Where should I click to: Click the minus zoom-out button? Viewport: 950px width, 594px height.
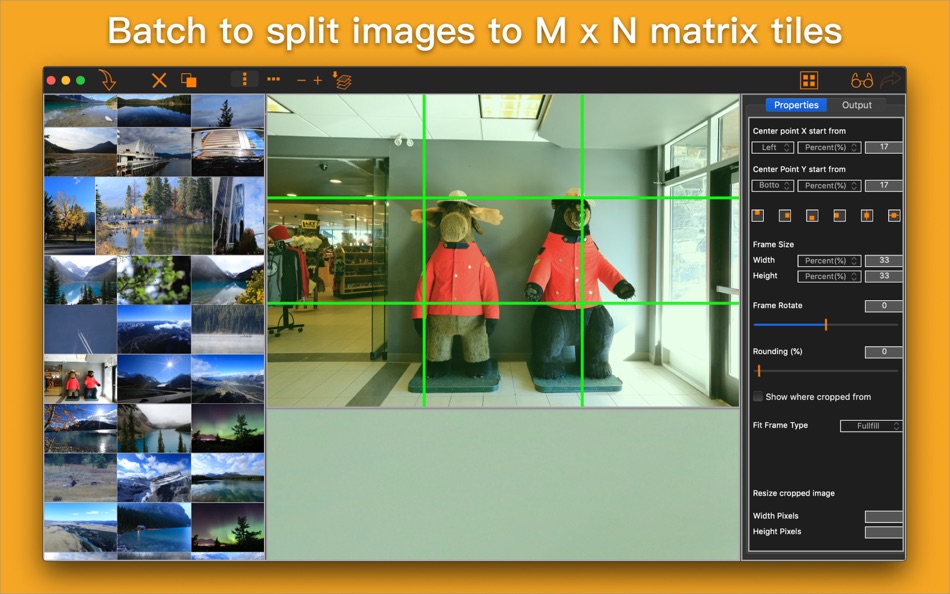[301, 80]
